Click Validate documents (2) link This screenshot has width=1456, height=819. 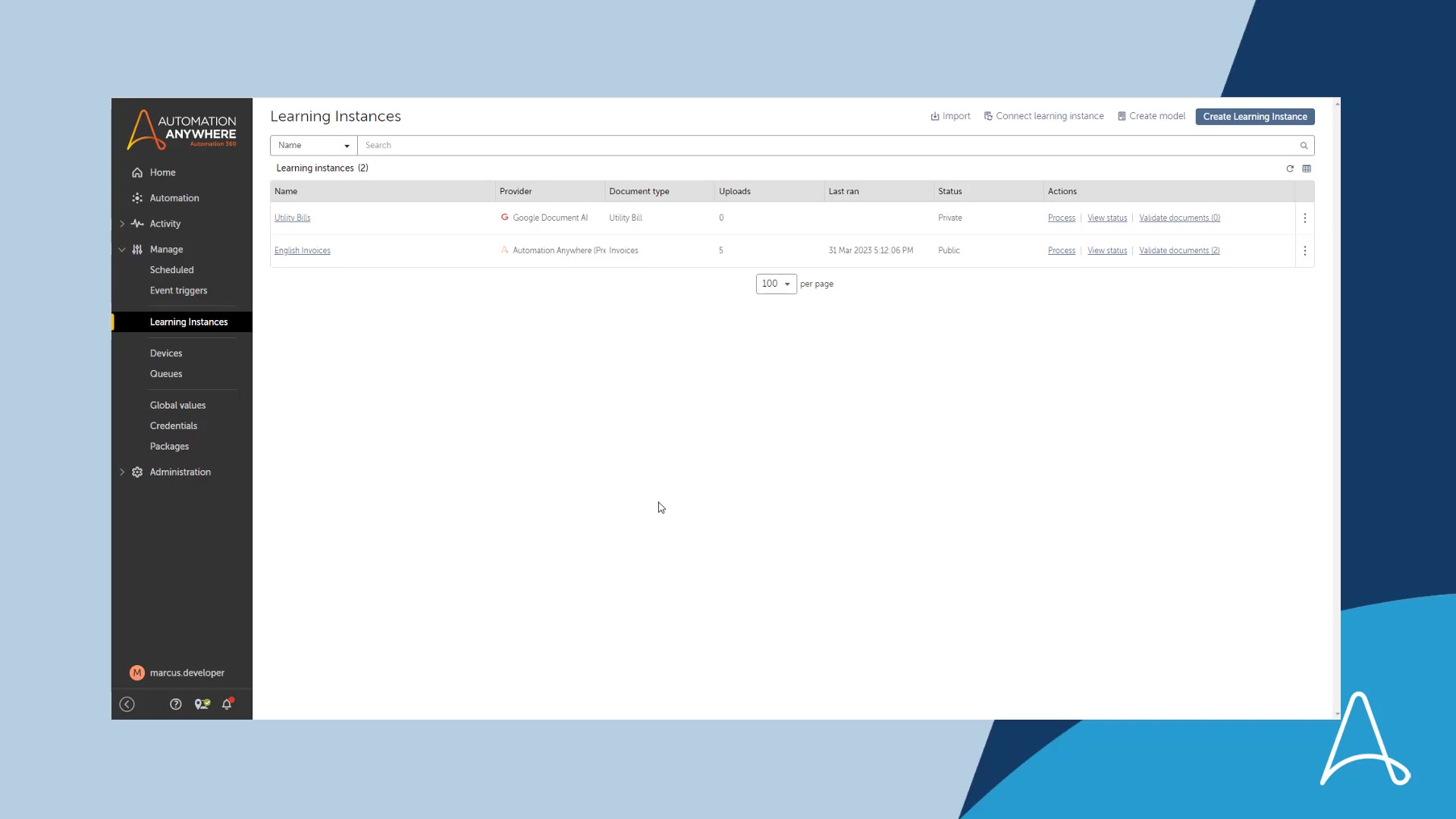click(x=1179, y=251)
